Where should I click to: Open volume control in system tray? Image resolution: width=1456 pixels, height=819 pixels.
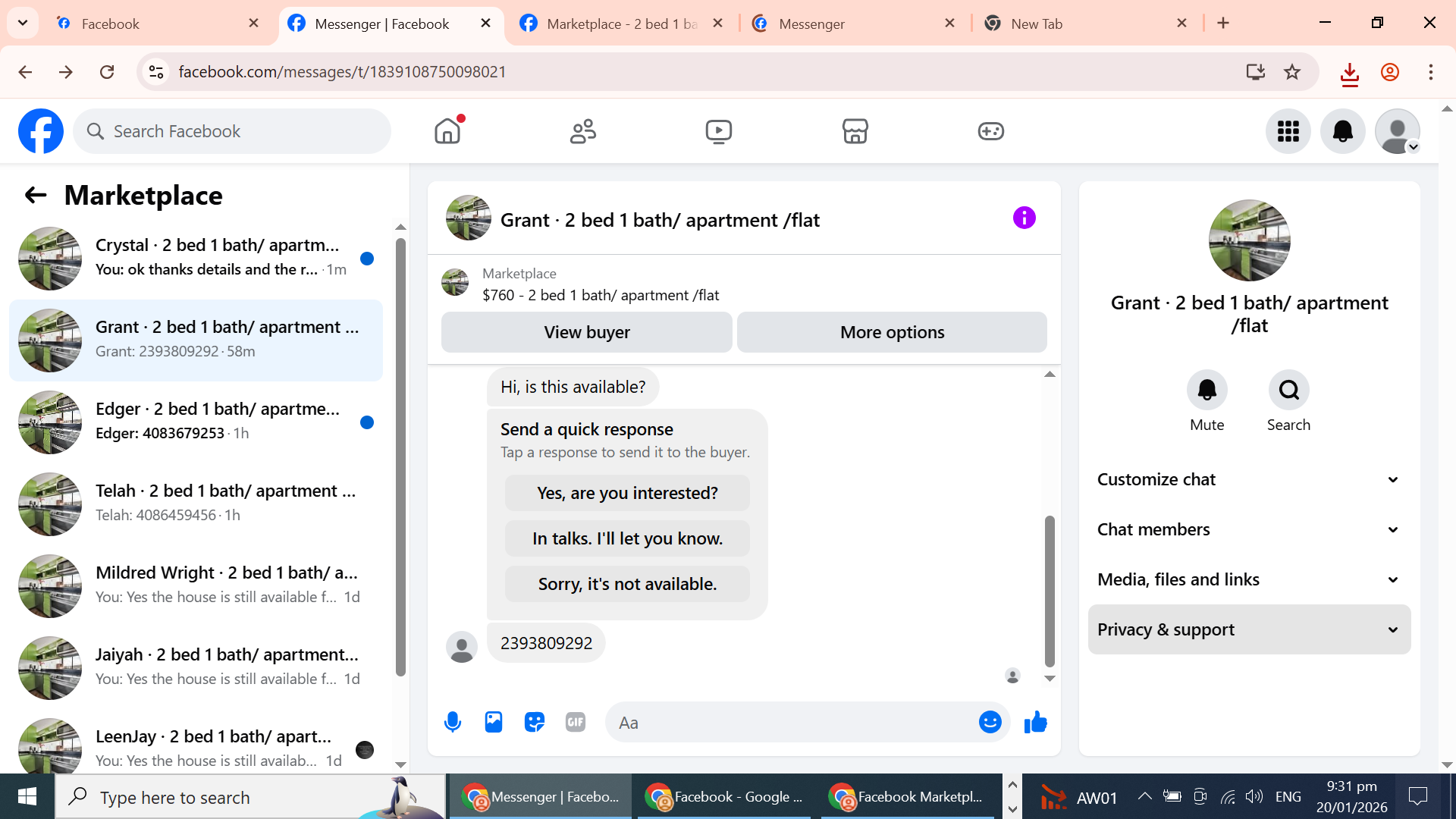click(1254, 796)
